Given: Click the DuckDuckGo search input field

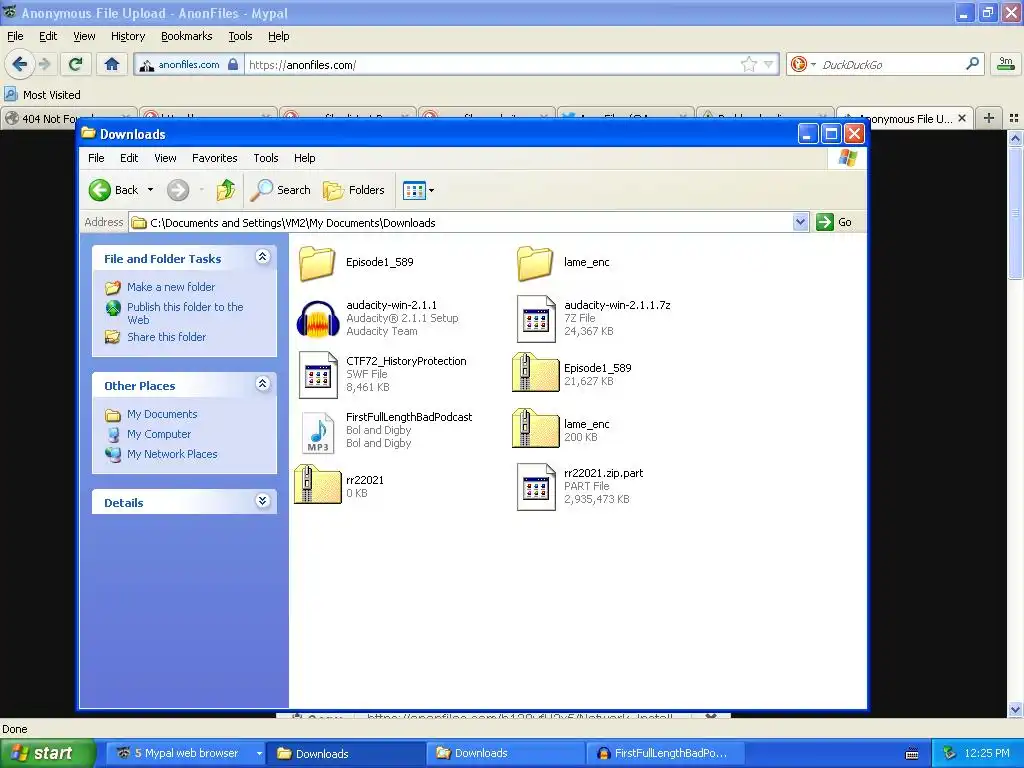Looking at the screenshot, I should [891, 64].
